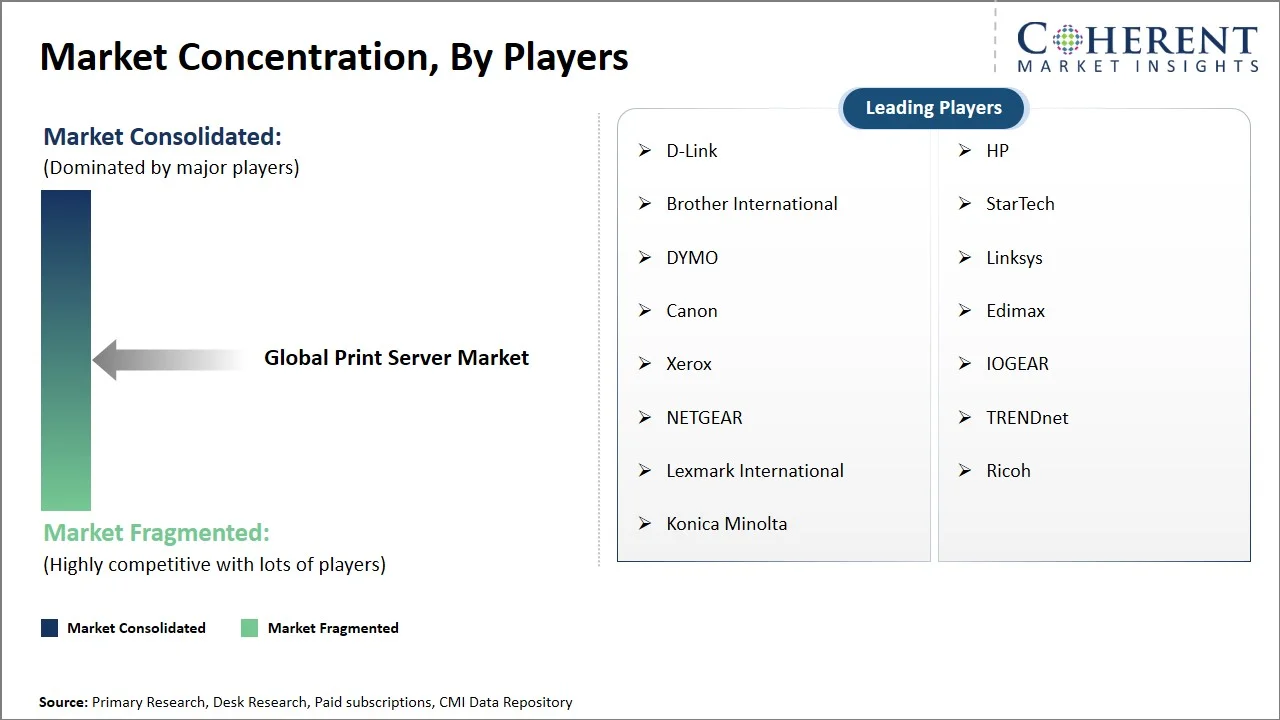Select the Edimax entry

pyautogui.click(x=1015, y=311)
